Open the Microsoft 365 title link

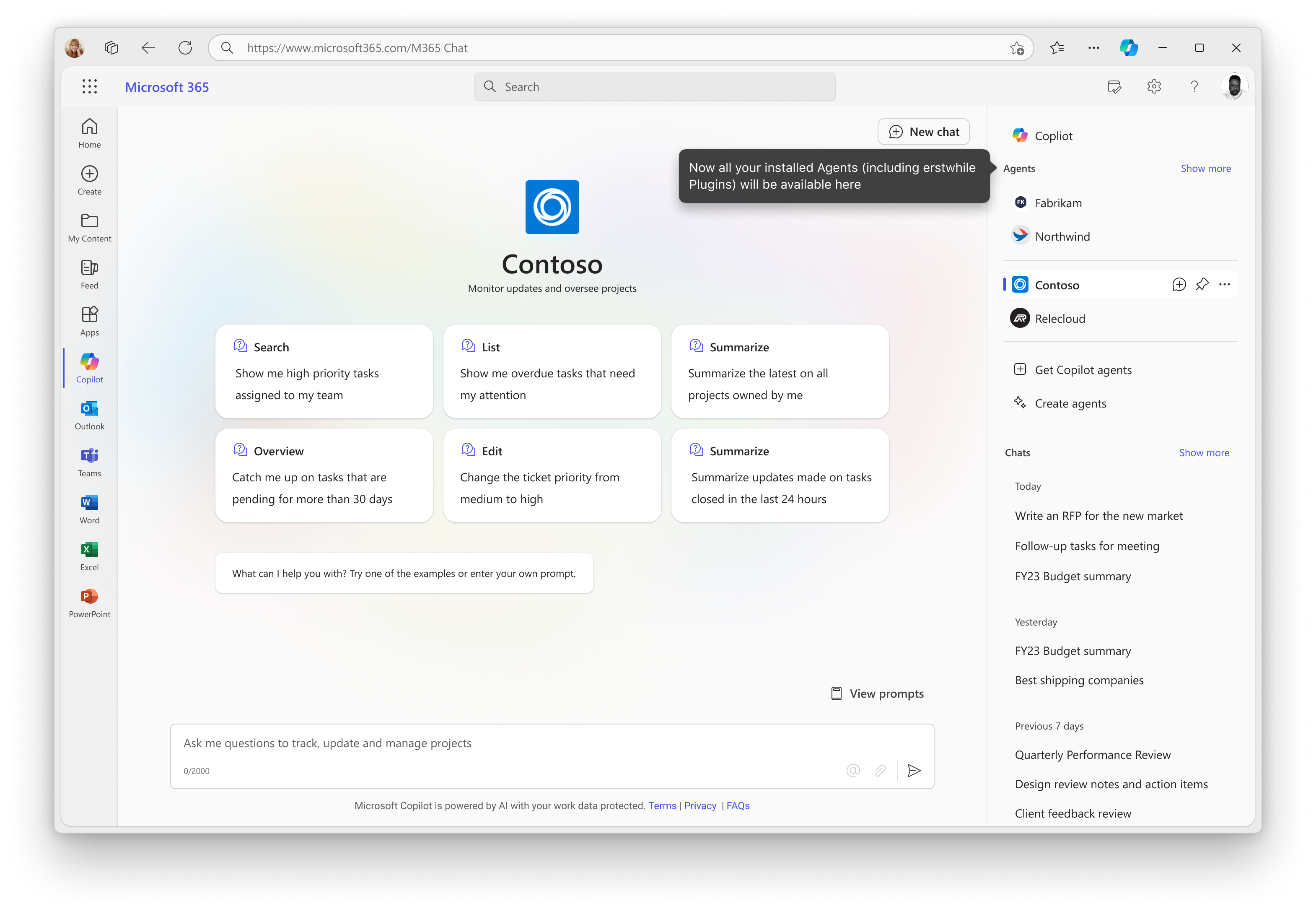coord(166,87)
